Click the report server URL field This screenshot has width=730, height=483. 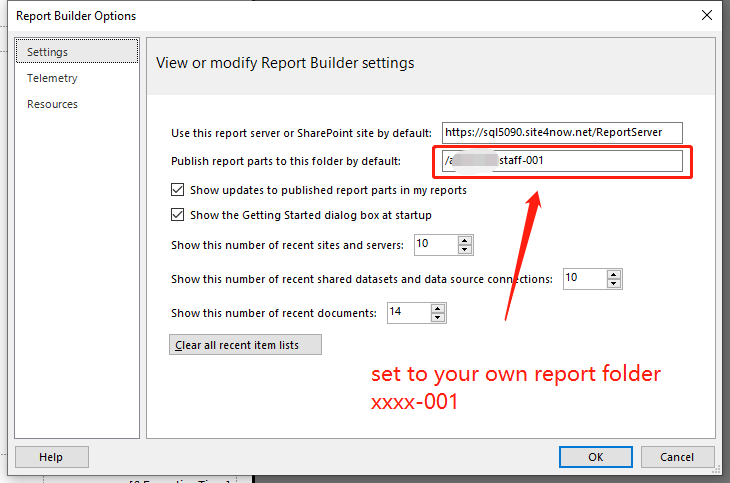point(564,132)
